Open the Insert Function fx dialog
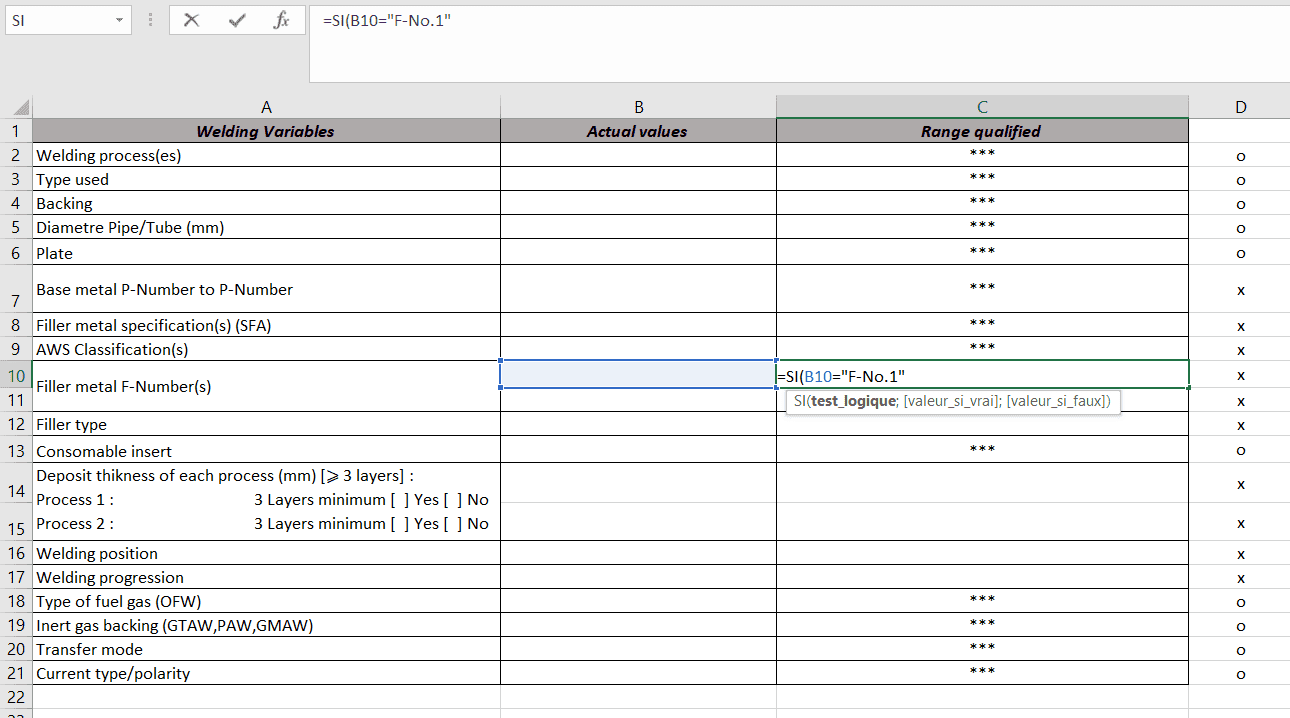This screenshot has height=718, width=1290. tap(281, 20)
